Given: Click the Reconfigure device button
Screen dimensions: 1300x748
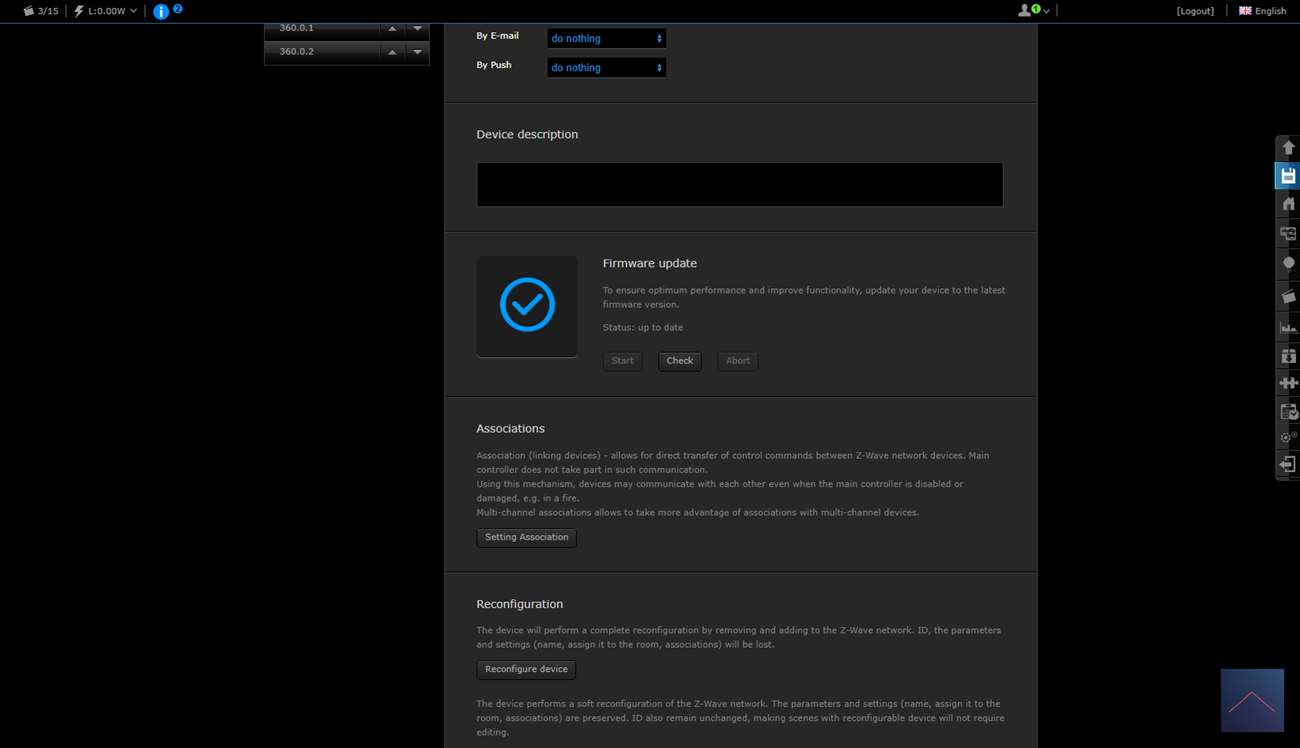Looking at the screenshot, I should coord(526,669).
